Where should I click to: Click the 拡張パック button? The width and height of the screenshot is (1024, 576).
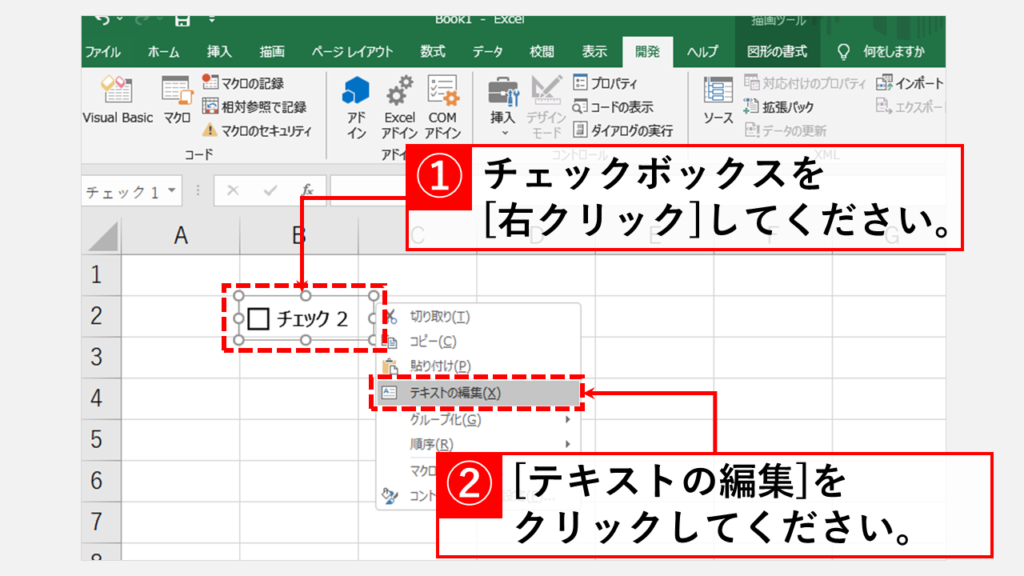[778, 107]
